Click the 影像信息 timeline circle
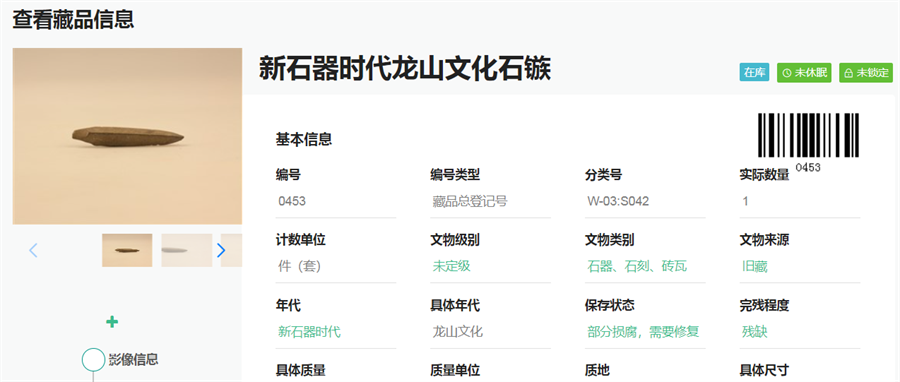This screenshot has height=382, width=900. 94,360
